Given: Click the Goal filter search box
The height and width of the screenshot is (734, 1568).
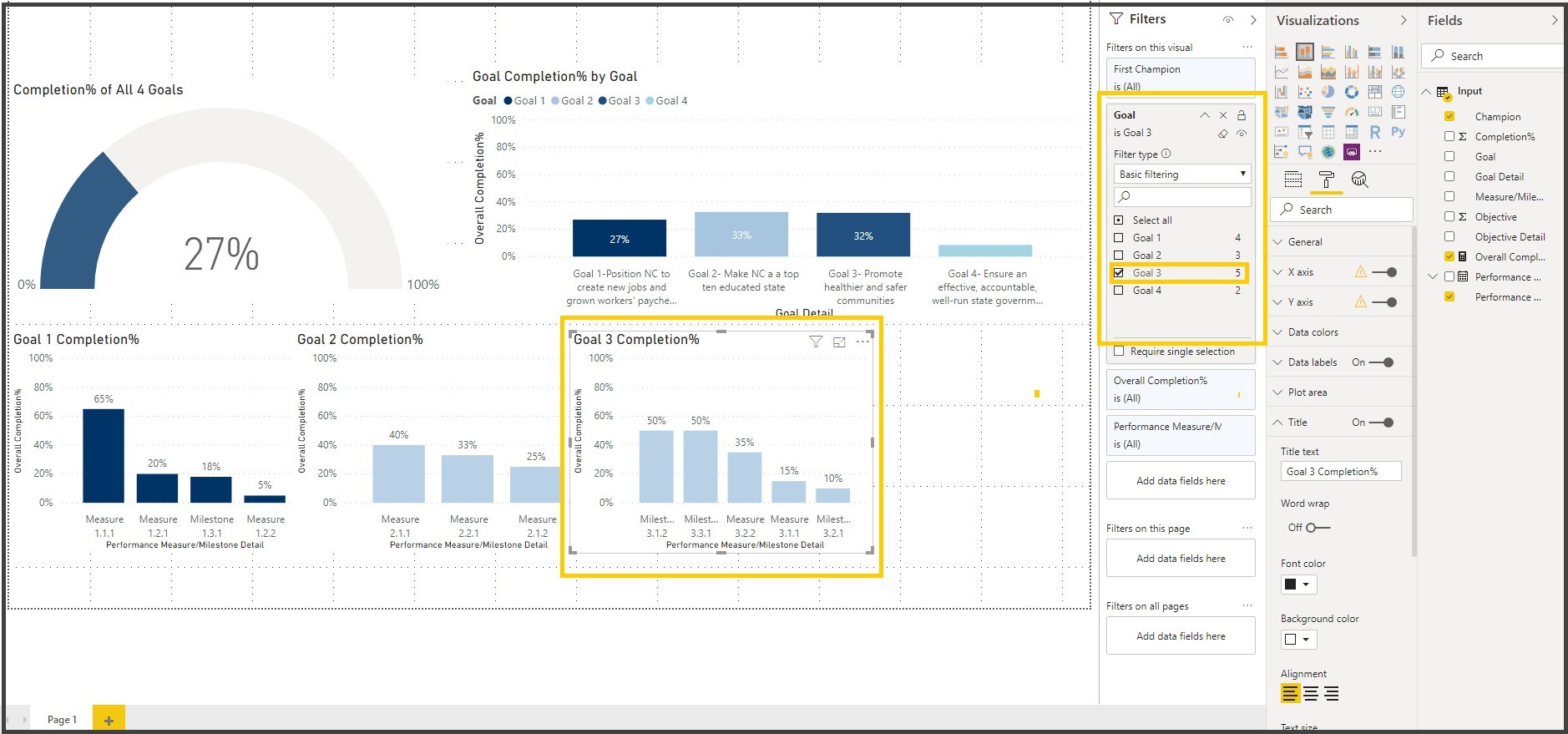Looking at the screenshot, I should point(1182,197).
